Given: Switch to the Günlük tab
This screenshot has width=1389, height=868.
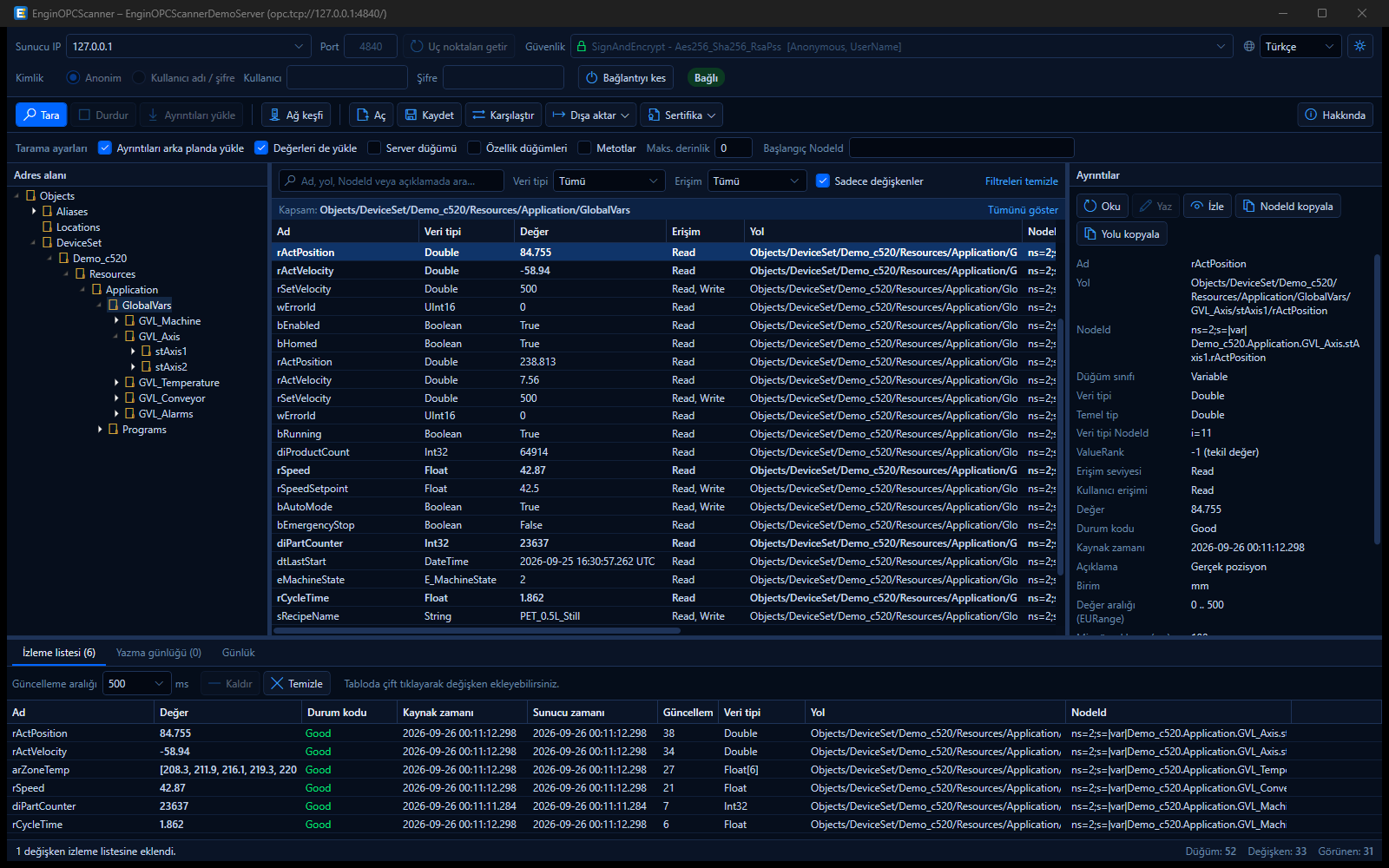Looking at the screenshot, I should pyautogui.click(x=239, y=652).
